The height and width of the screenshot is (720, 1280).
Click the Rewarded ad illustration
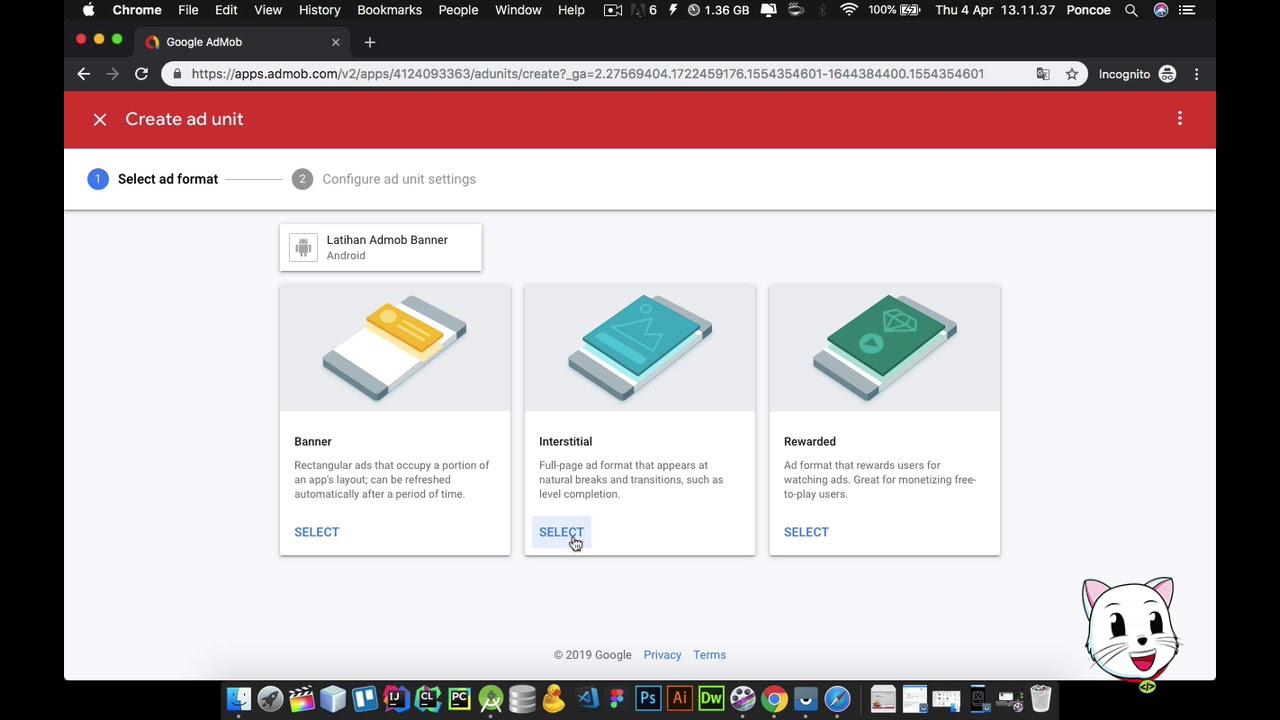[885, 348]
